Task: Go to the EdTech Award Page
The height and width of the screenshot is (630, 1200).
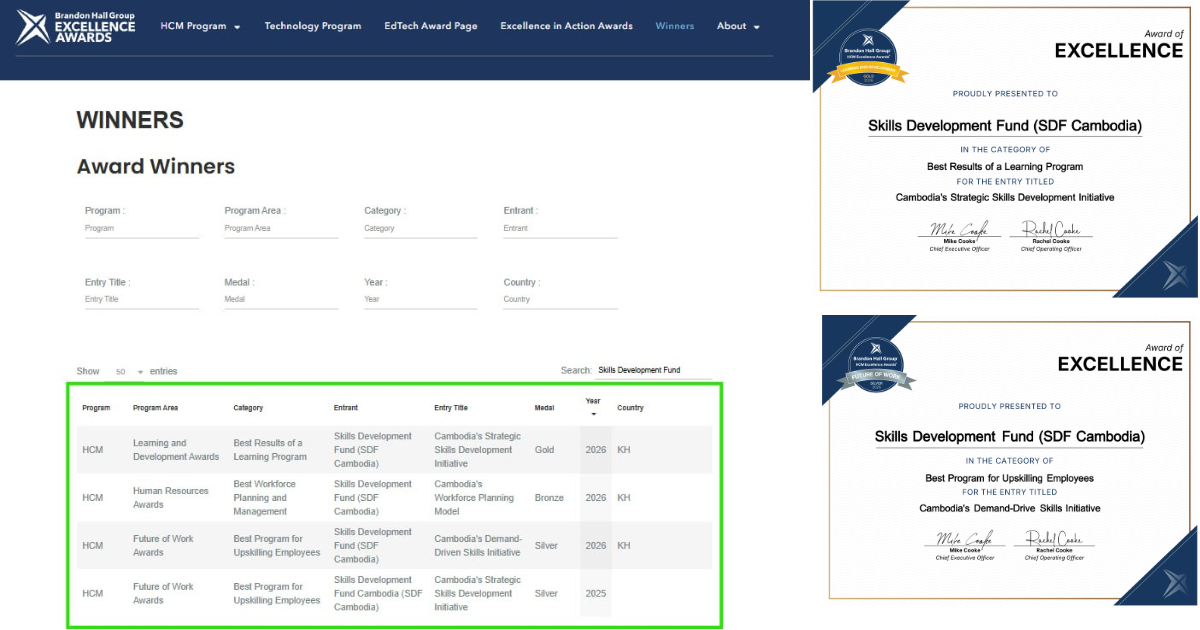Action: [431, 26]
